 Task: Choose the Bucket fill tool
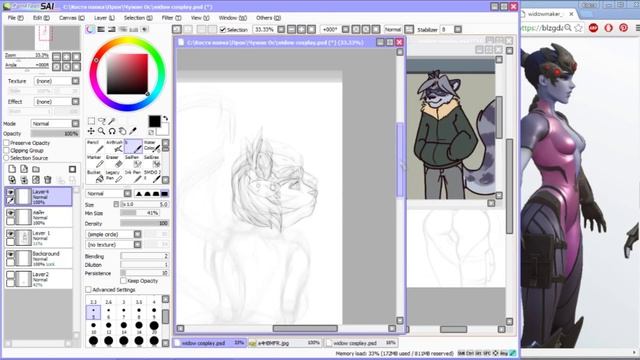pyautogui.click(x=94, y=177)
